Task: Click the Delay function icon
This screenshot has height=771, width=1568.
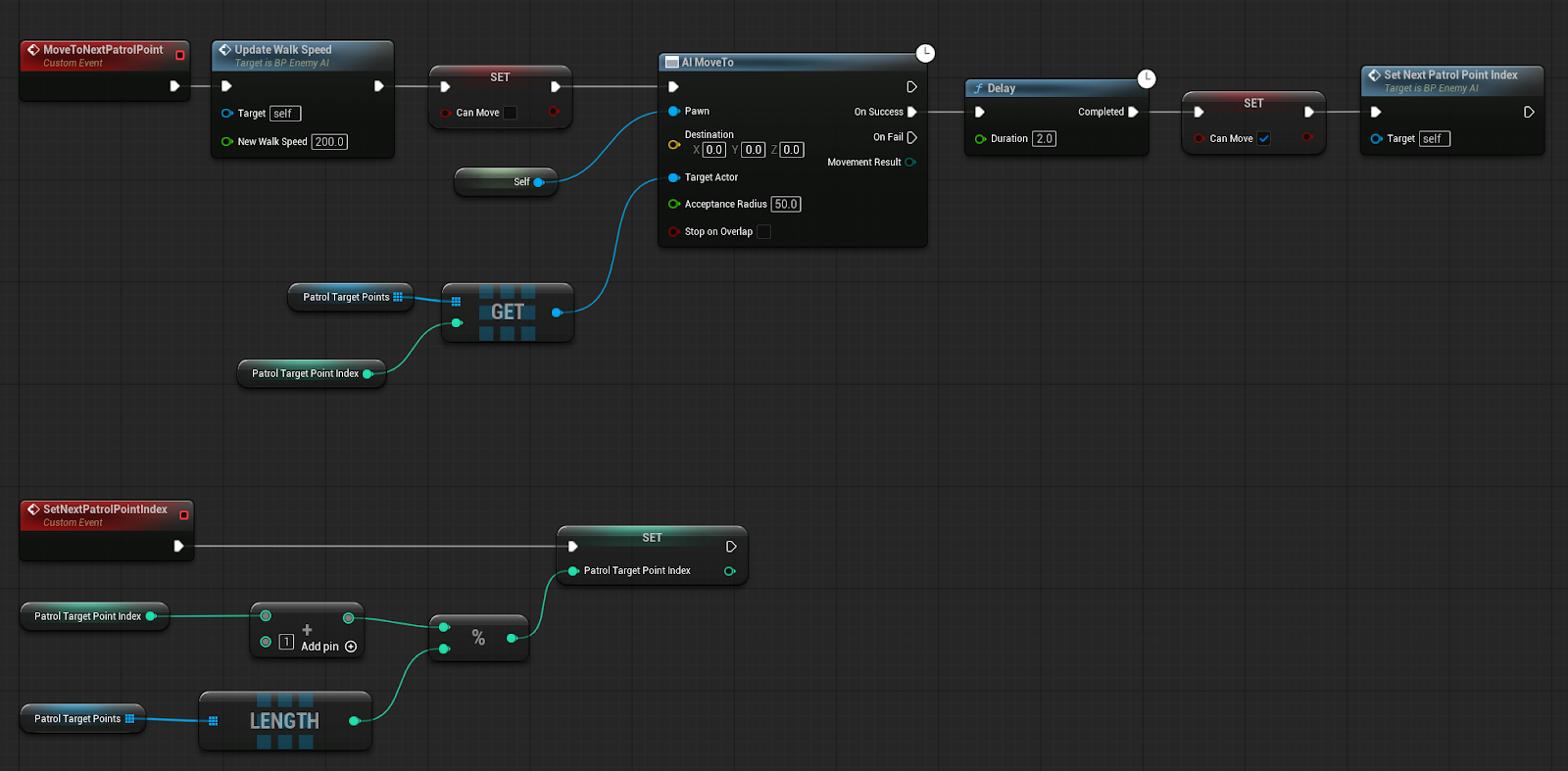Action: point(978,88)
